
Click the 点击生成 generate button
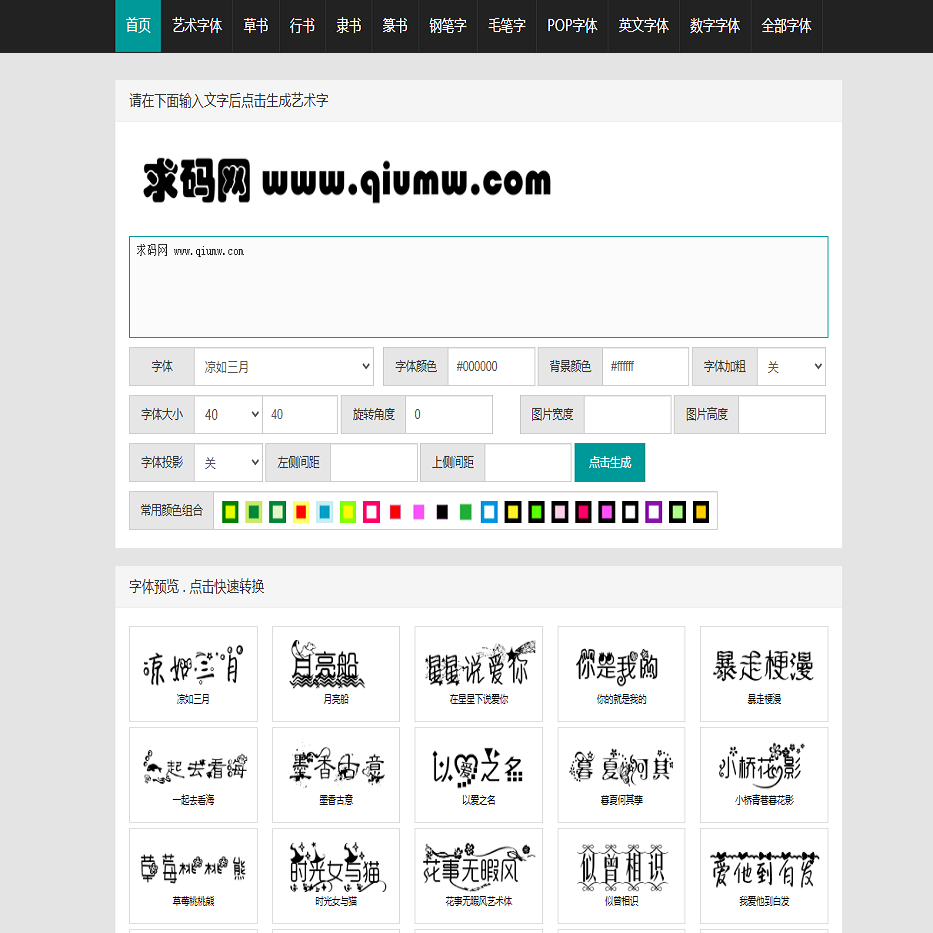609,462
